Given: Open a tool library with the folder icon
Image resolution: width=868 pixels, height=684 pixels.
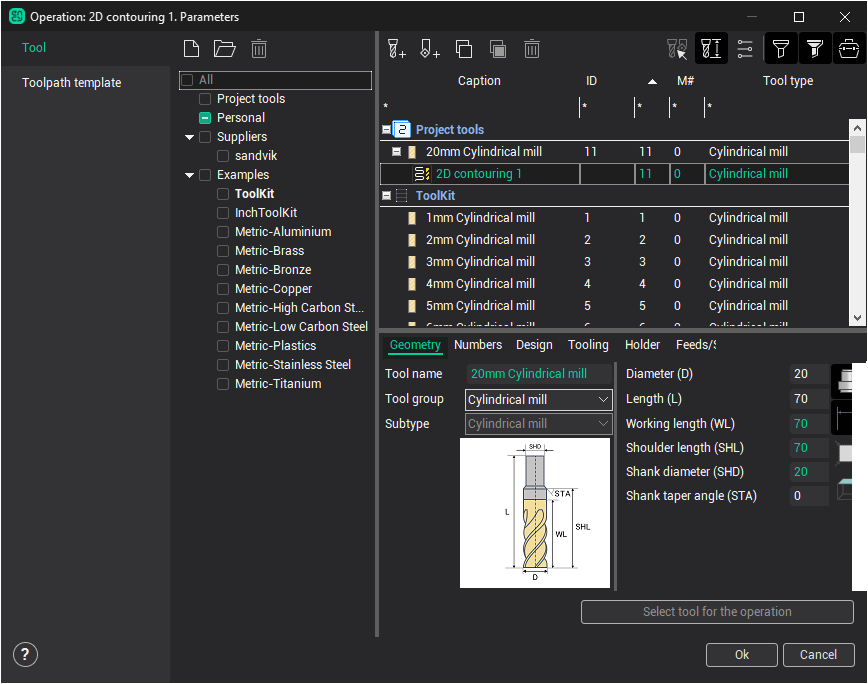Looking at the screenshot, I should pyautogui.click(x=224, y=48).
